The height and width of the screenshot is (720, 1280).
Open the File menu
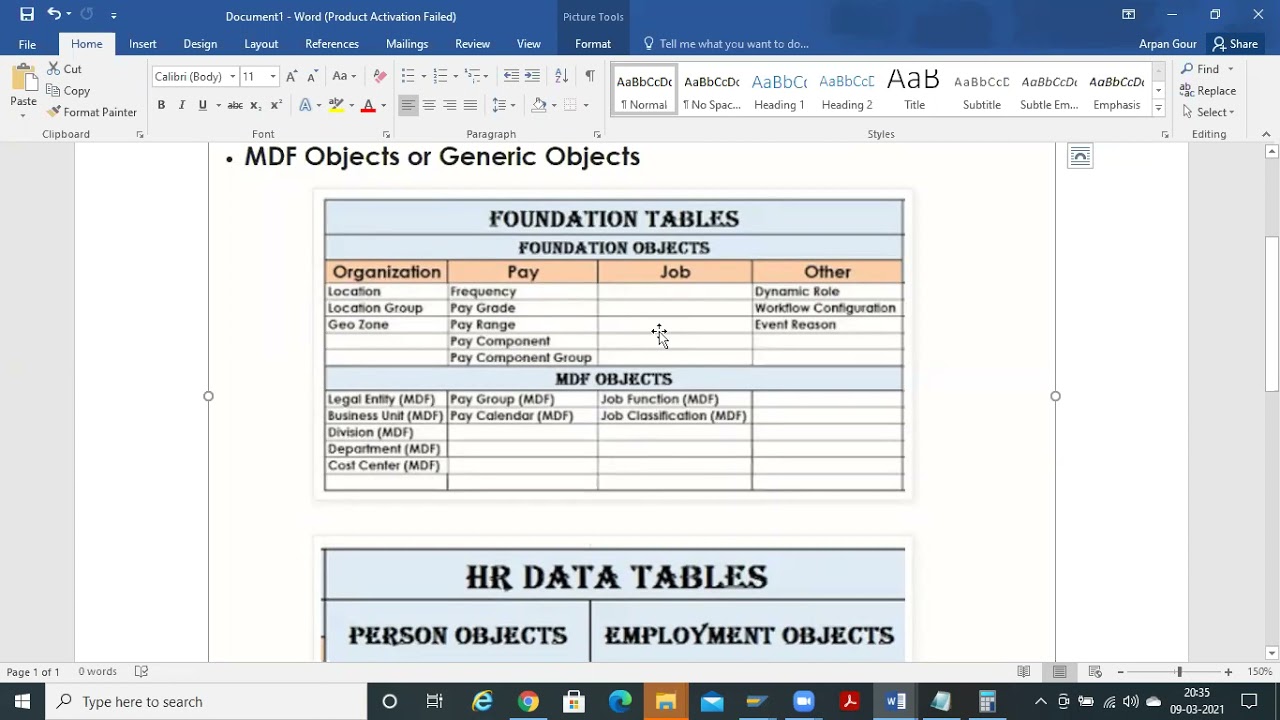pyautogui.click(x=27, y=44)
